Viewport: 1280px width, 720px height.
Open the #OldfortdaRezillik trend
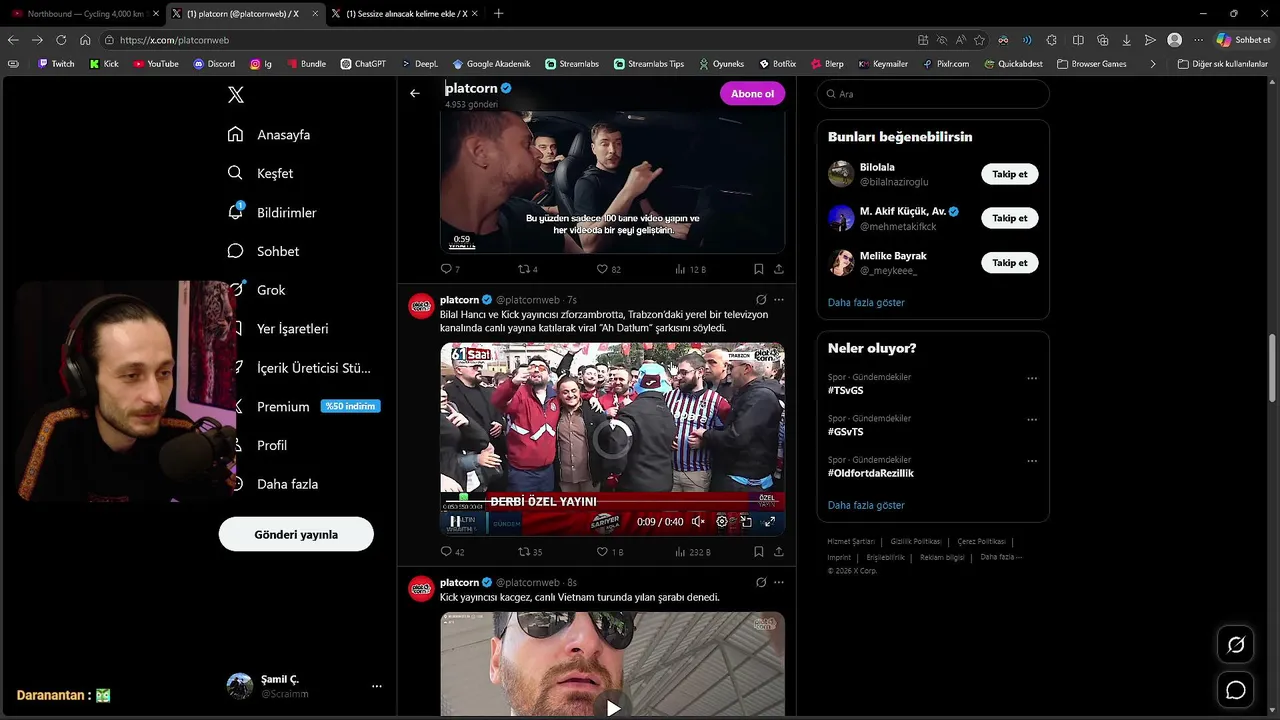coord(870,473)
